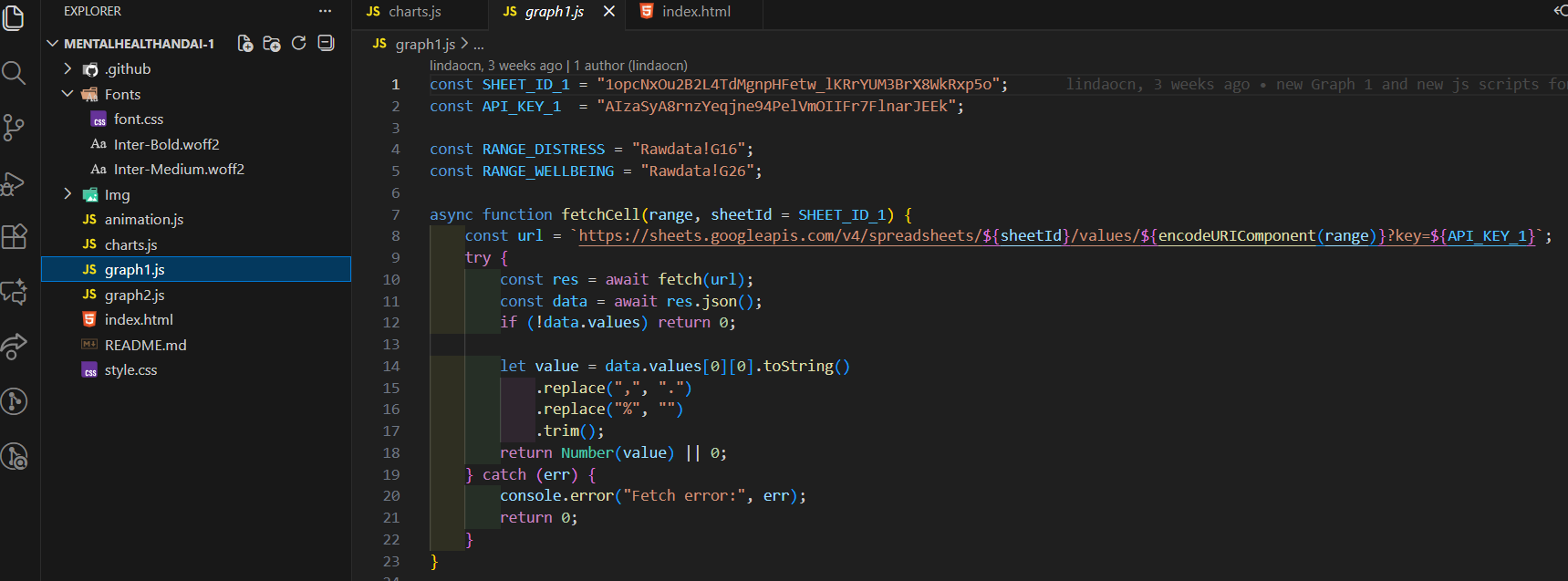Open the Run and Debug view
Image resolution: width=1568 pixels, height=581 pixels.
coord(14,183)
